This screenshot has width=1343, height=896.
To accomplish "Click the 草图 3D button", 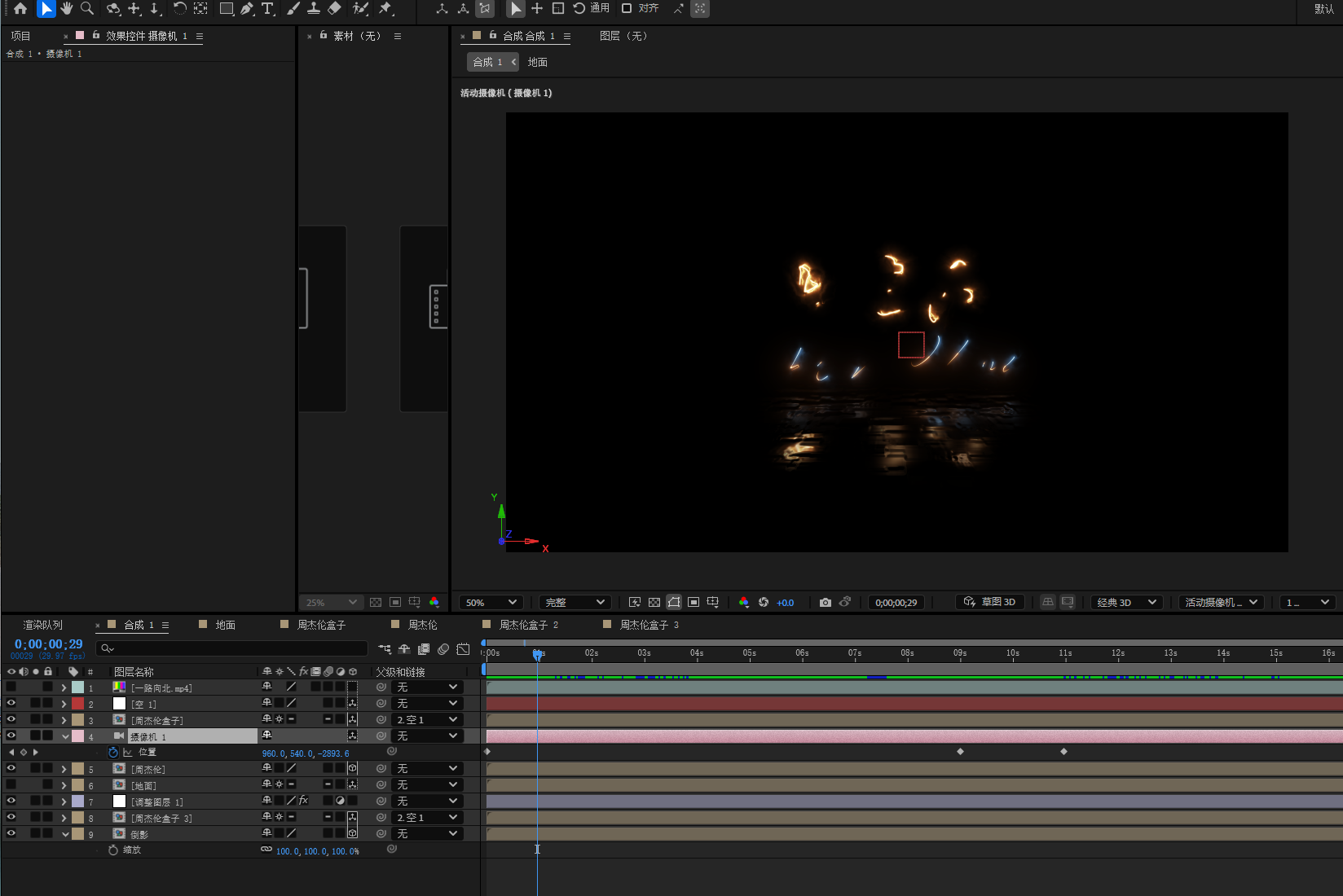I will click(x=990, y=602).
